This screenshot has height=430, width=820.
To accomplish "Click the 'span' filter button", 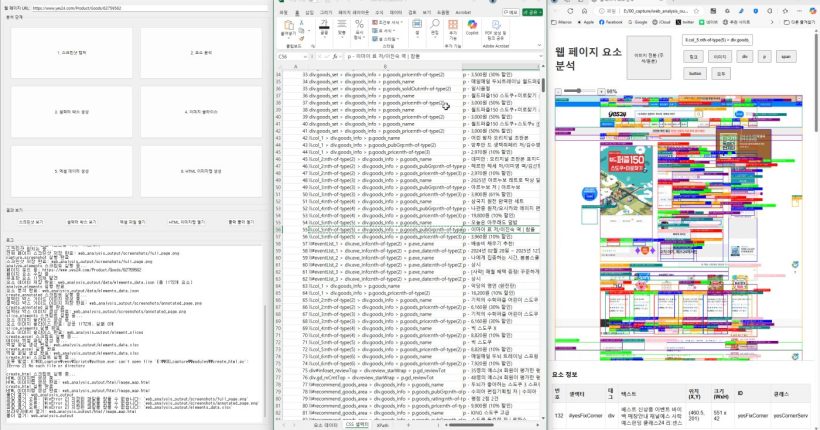I will [787, 57].
